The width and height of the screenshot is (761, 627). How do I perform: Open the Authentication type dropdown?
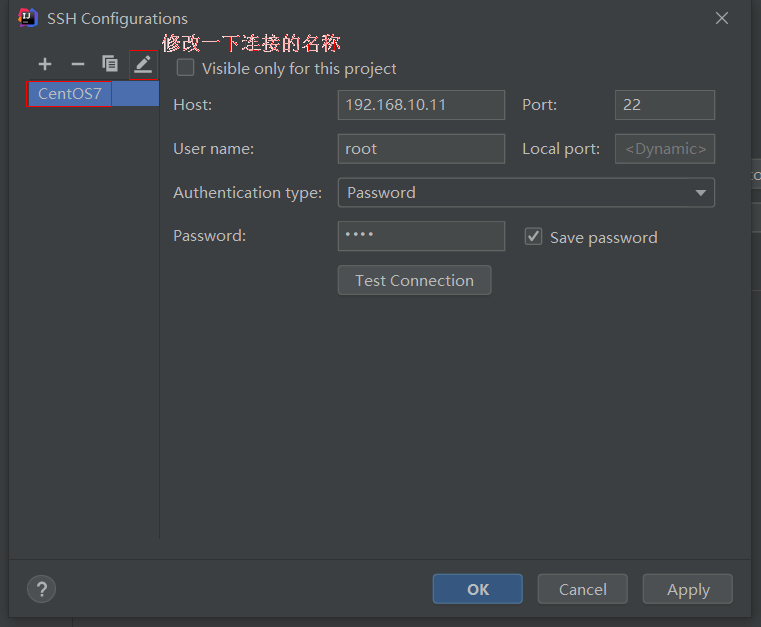click(525, 192)
